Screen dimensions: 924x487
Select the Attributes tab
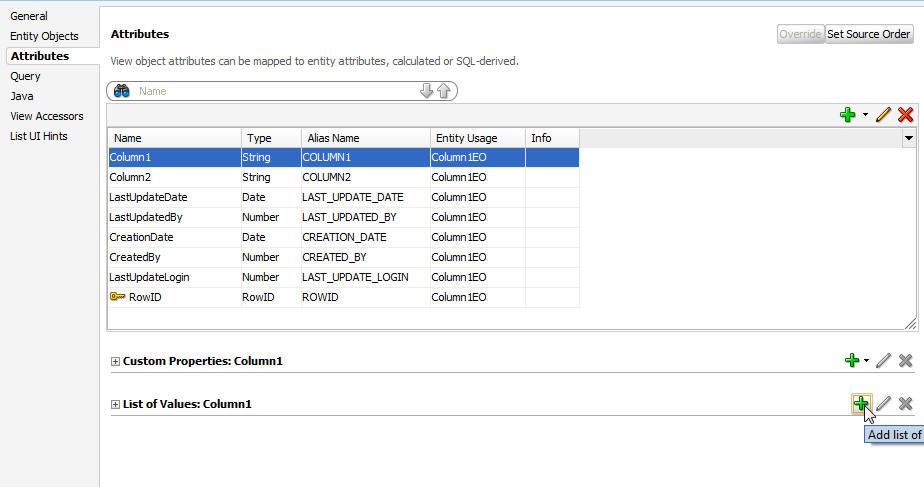tap(39, 56)
